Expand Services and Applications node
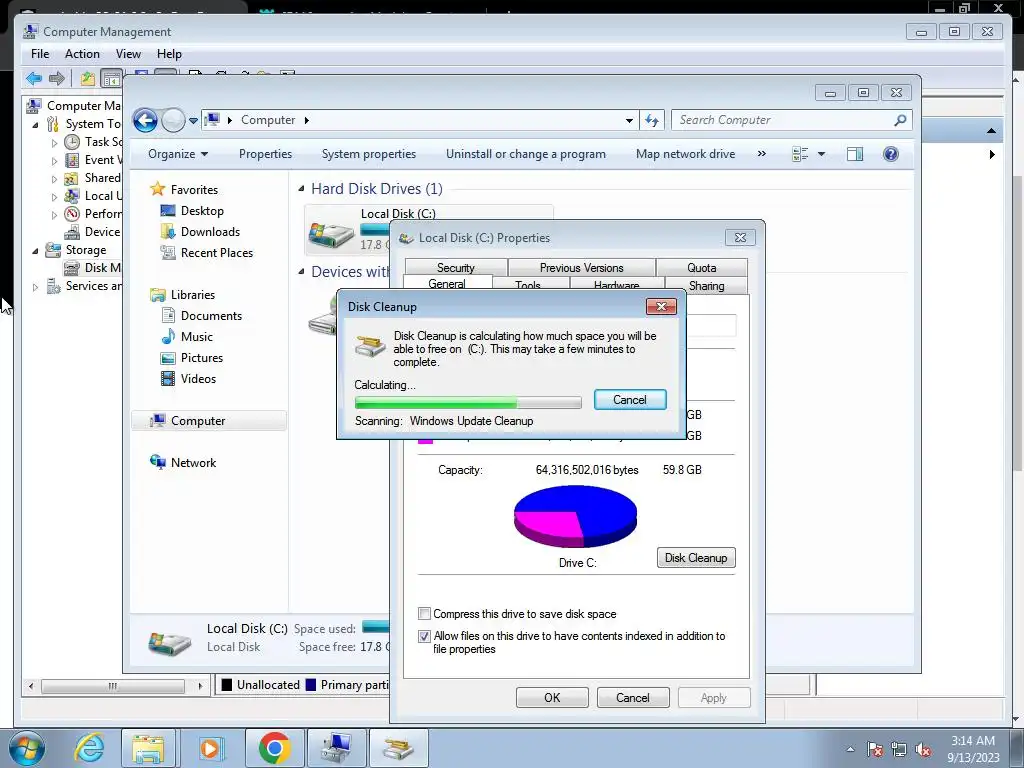1024x768 pixels. click(35, 286)
